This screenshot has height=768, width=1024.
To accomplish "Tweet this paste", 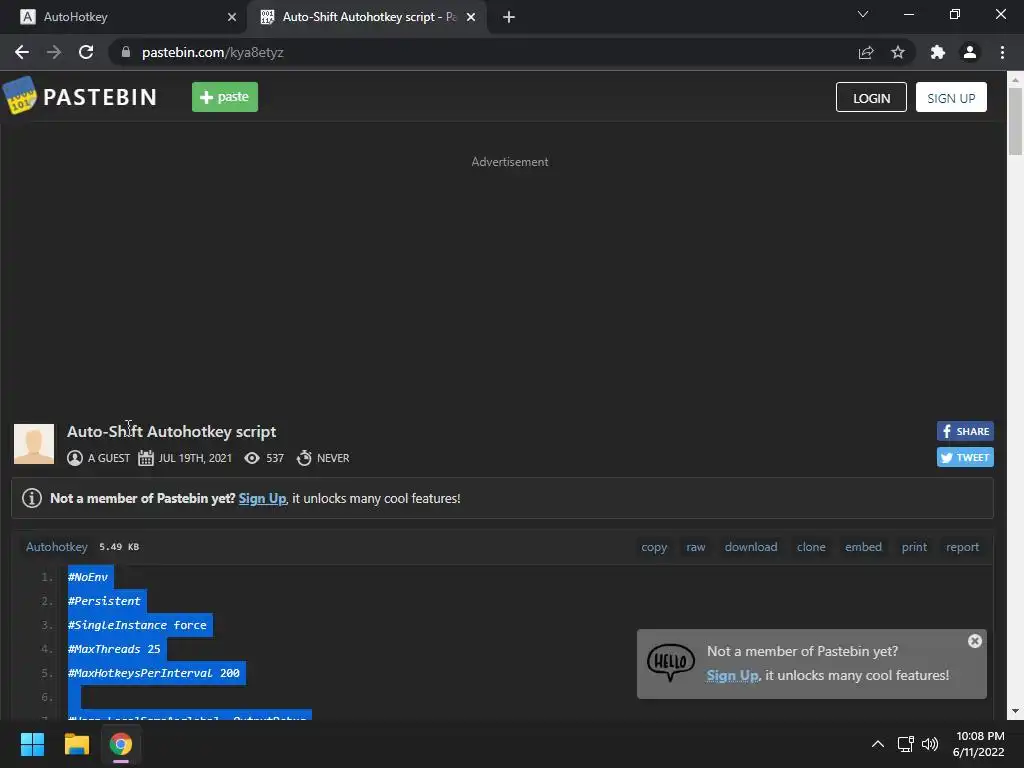I will point(965,457).
